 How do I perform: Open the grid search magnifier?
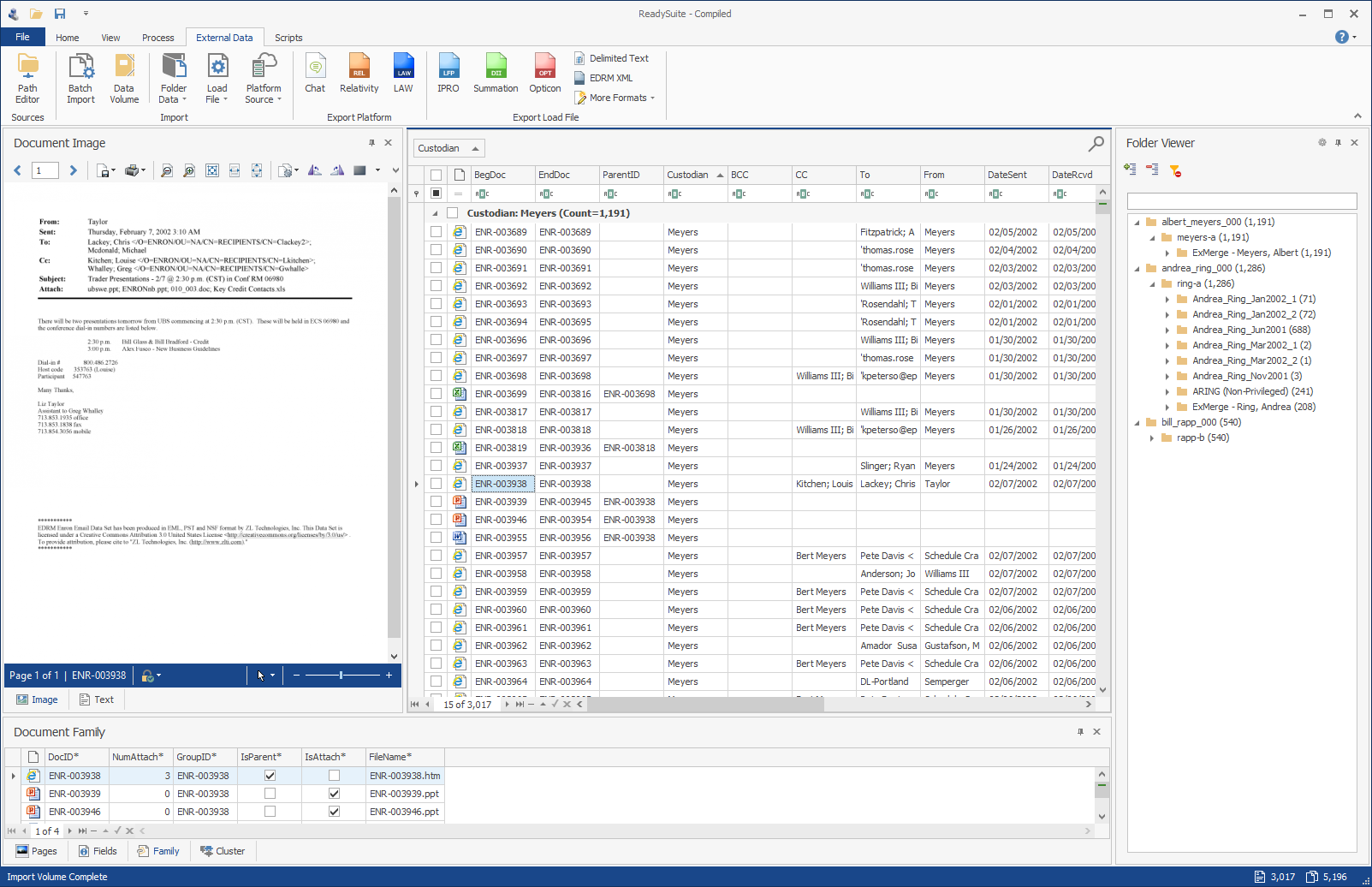click(x=1096, y=144)
